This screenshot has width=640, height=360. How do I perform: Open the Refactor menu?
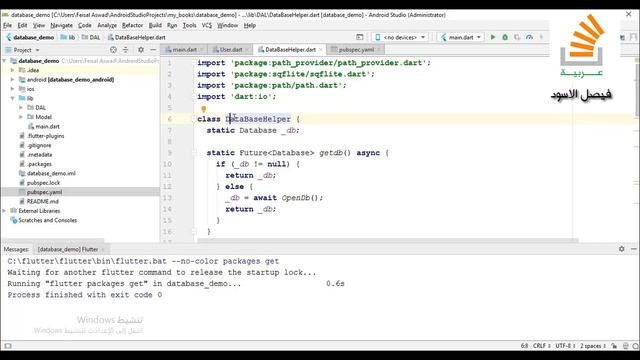point(133,25)
